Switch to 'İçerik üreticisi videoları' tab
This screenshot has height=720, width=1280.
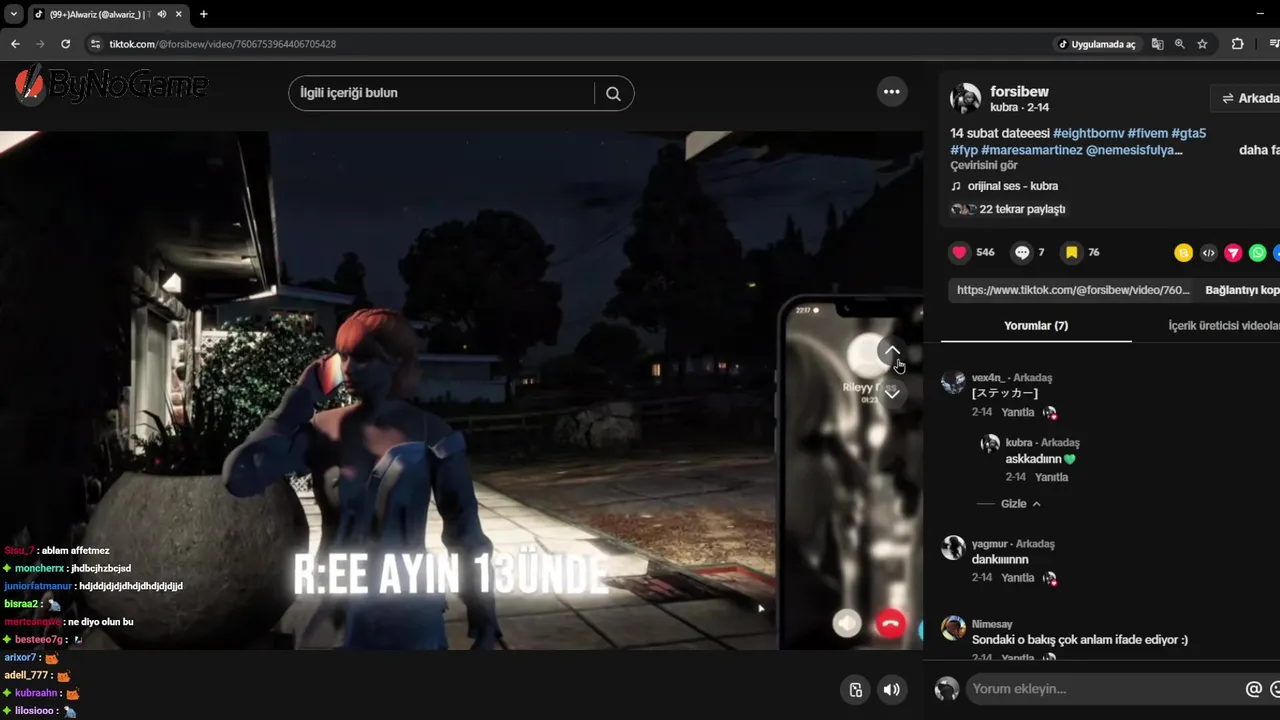1224,326
